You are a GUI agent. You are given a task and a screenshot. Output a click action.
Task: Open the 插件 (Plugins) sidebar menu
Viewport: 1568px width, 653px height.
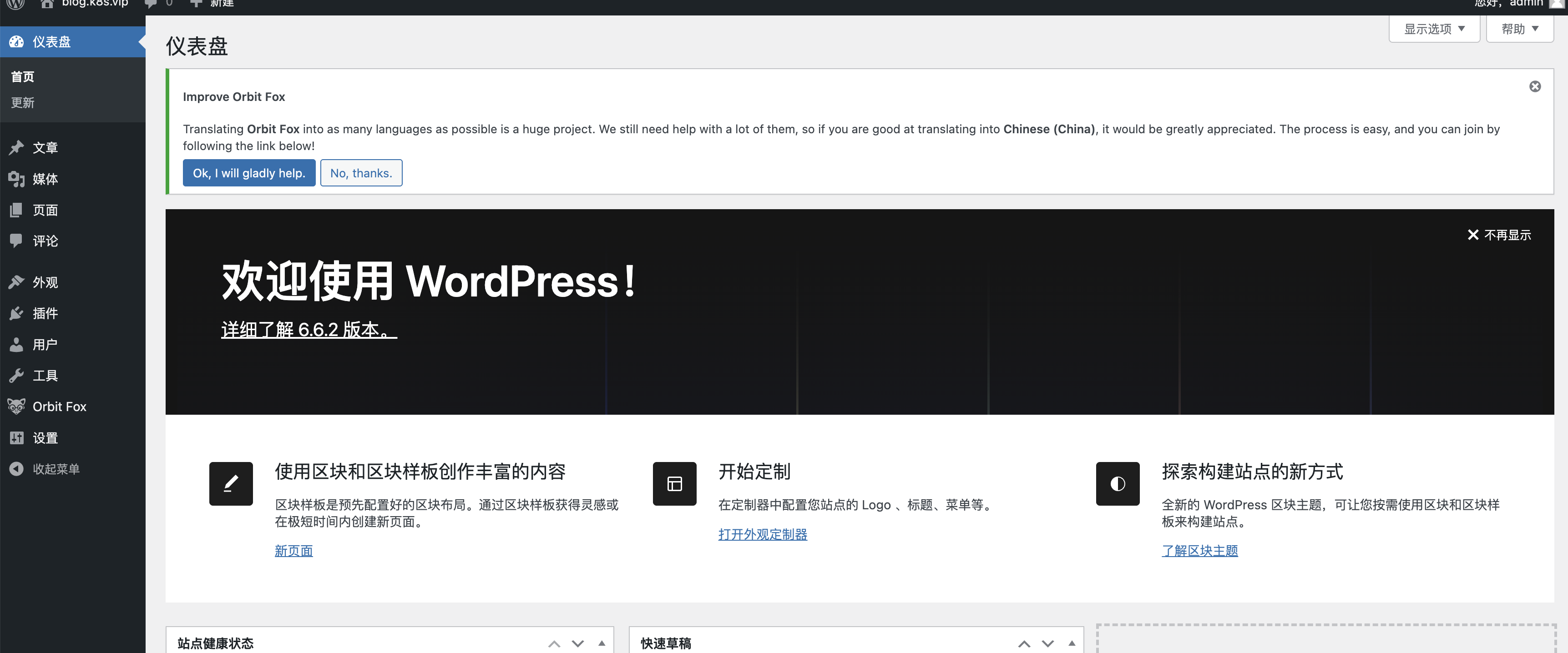click(45, 313)
